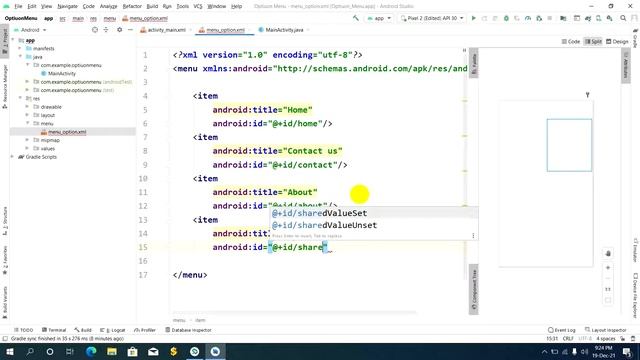Collapse the res folder
This screenshot has height=360, width=640.
(20, 98)
